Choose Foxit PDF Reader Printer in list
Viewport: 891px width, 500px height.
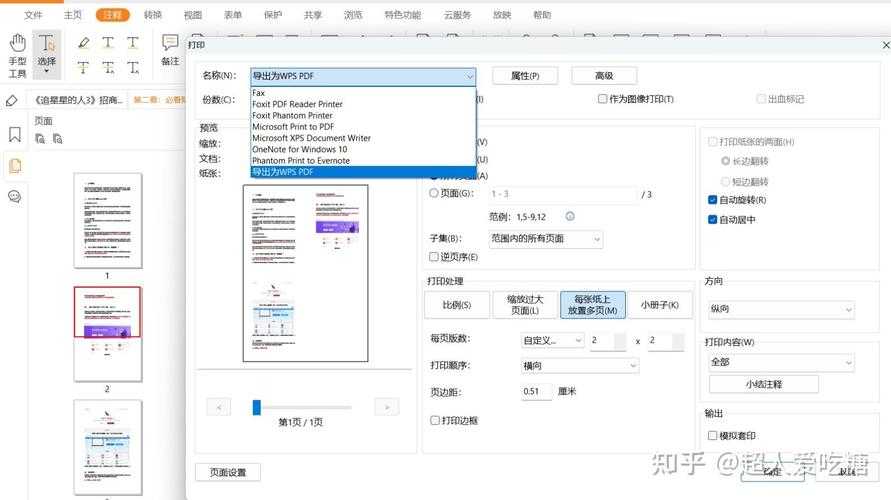(x=363, y=104)
